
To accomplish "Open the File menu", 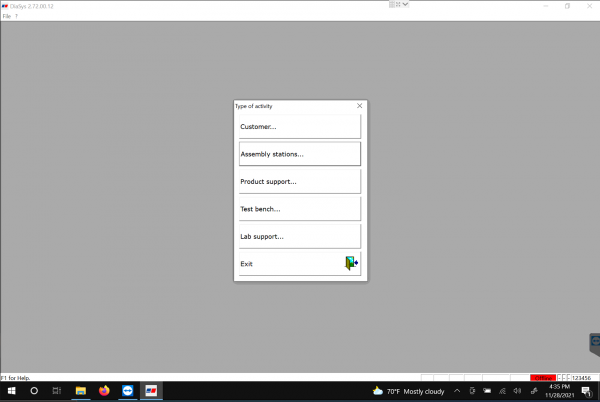I will [x=7, y=16].
